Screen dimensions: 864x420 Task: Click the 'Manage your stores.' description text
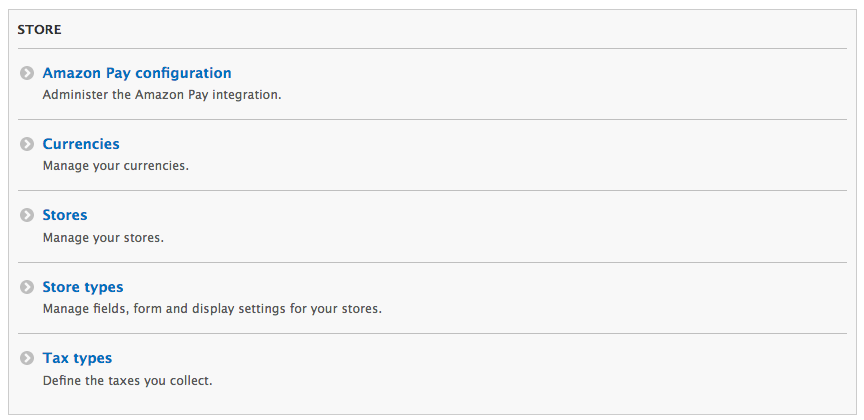(x=103, y=238)
